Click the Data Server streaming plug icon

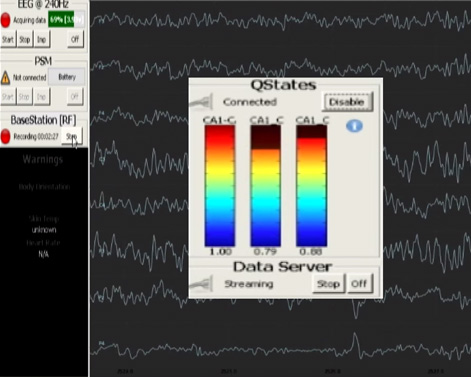click(201, 284)
